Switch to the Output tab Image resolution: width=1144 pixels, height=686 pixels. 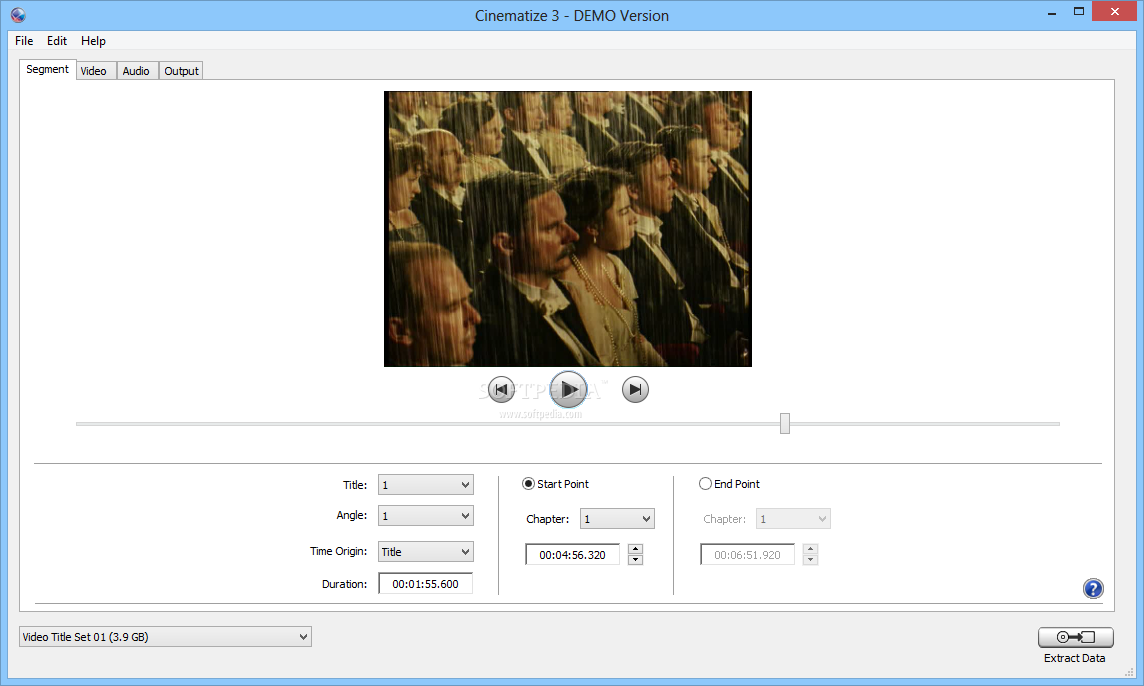(x=181, y=71)
